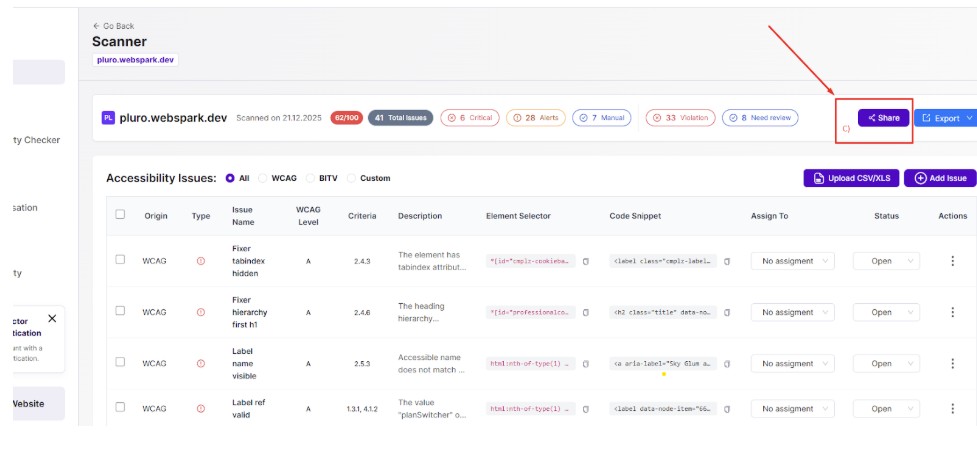This screenshot has width=977, height=475.
Task: Open actions menu for Fixer tabindex hidden row
Action: pos(952,261)
